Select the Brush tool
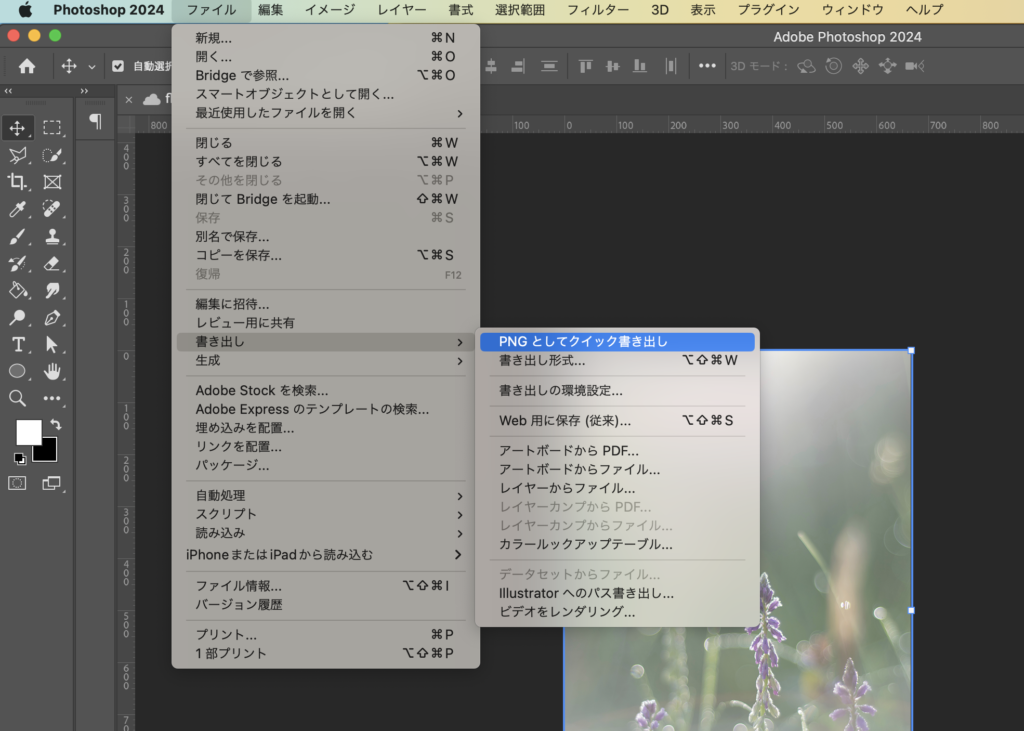The image size is (1024, 731). pyautogui.click(x=17, y=236)
